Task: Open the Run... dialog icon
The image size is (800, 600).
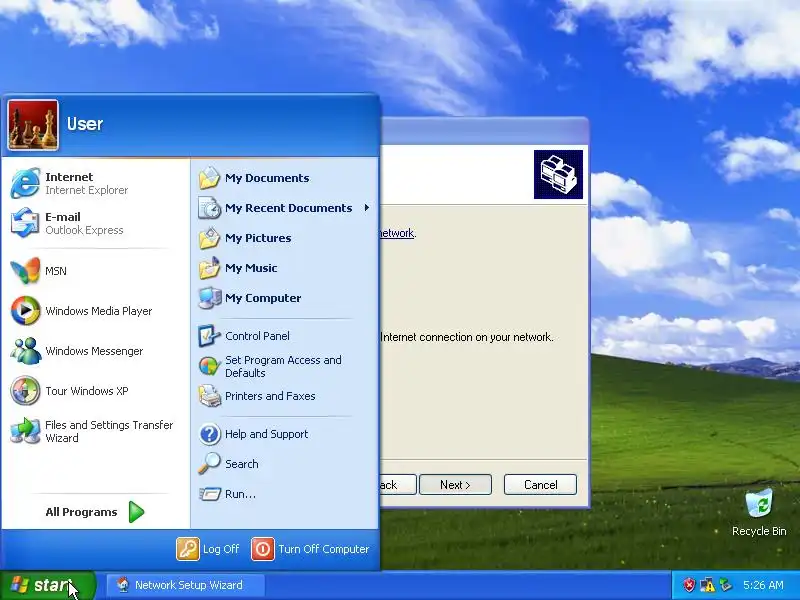Action: (209, 494)
